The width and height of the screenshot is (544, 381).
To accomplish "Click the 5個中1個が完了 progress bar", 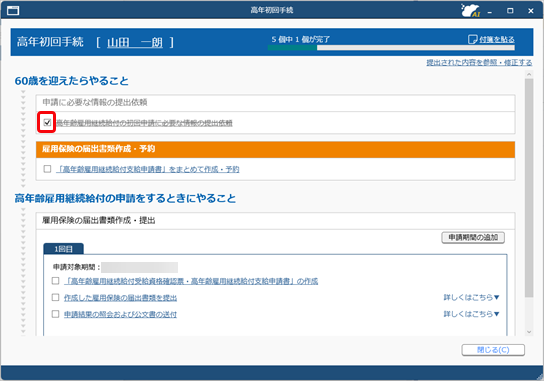I will pyautogui.click(x=391, y=48).
